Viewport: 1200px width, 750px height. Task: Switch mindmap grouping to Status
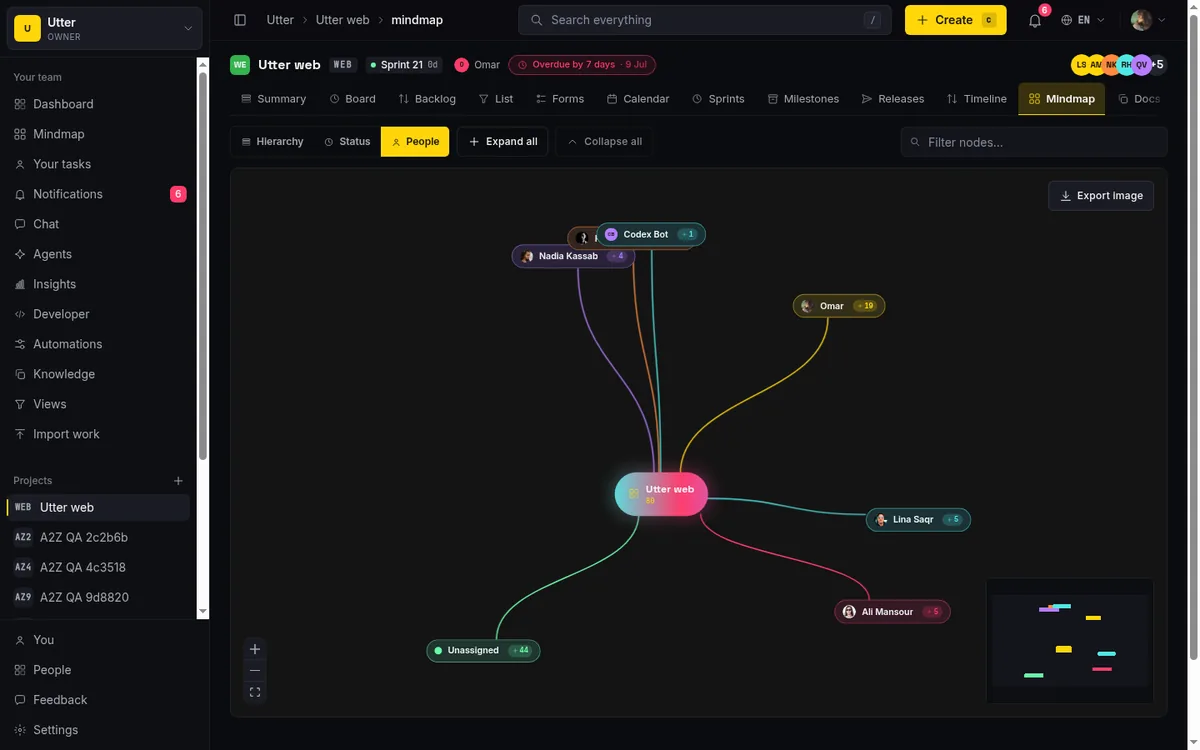coord(347,142)
